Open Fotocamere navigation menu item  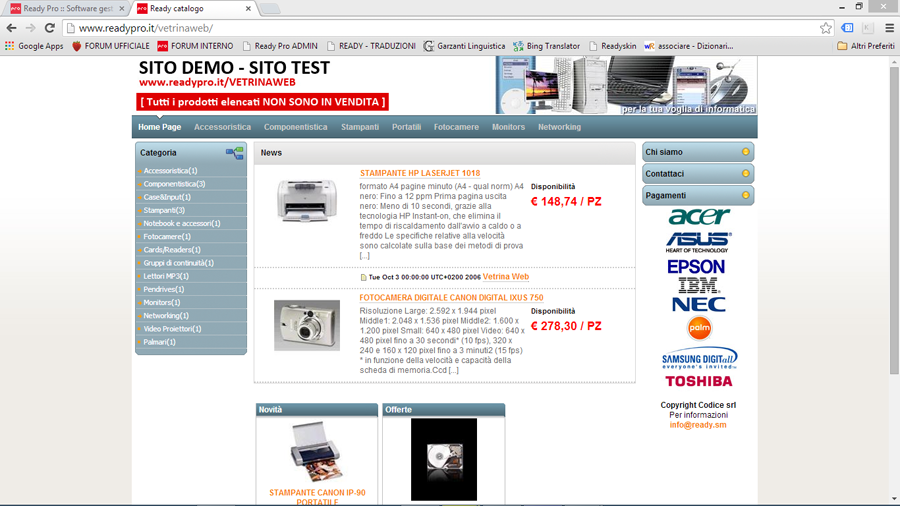tap(456, 127)
